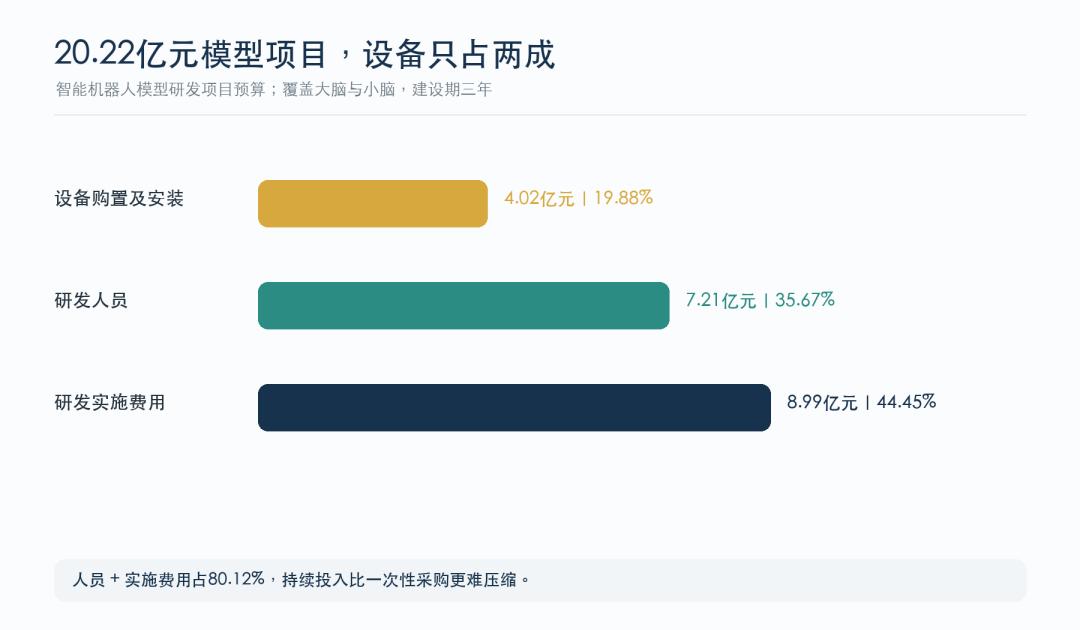
Task: Click the 8.99亿元 | 44.45% value label
Action: [x=861, y=402]
